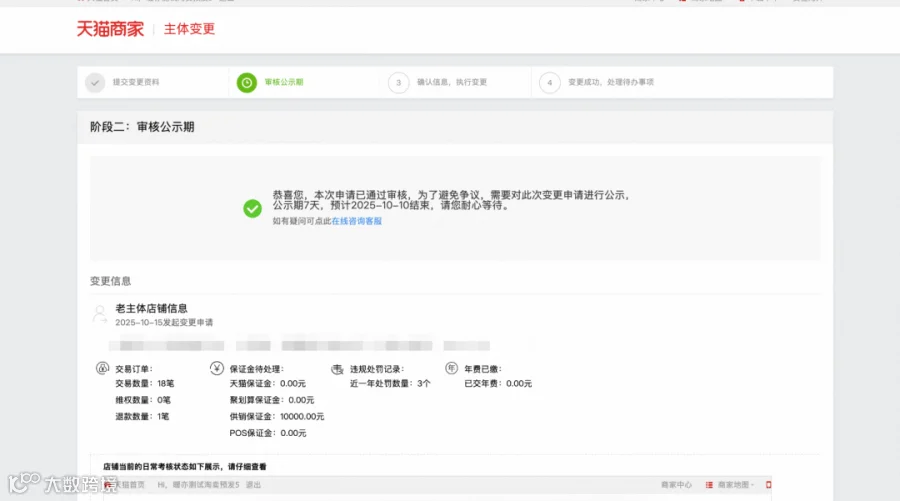Expand the 商家地图 dropdown in embedded bar
The height and width of the screenshot is (501, 900).
(736, 485)
